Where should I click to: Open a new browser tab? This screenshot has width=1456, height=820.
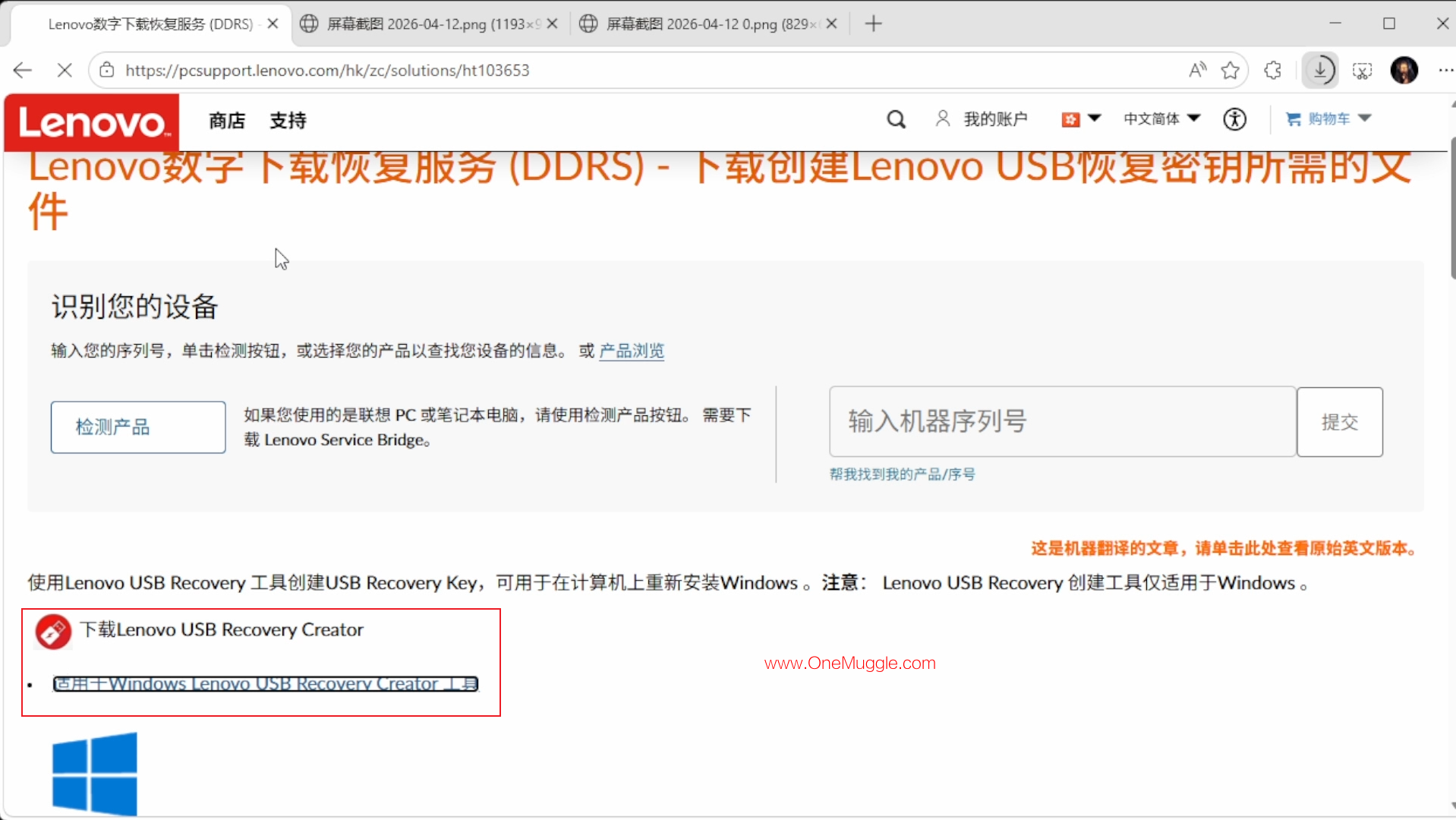click(874, 24)
